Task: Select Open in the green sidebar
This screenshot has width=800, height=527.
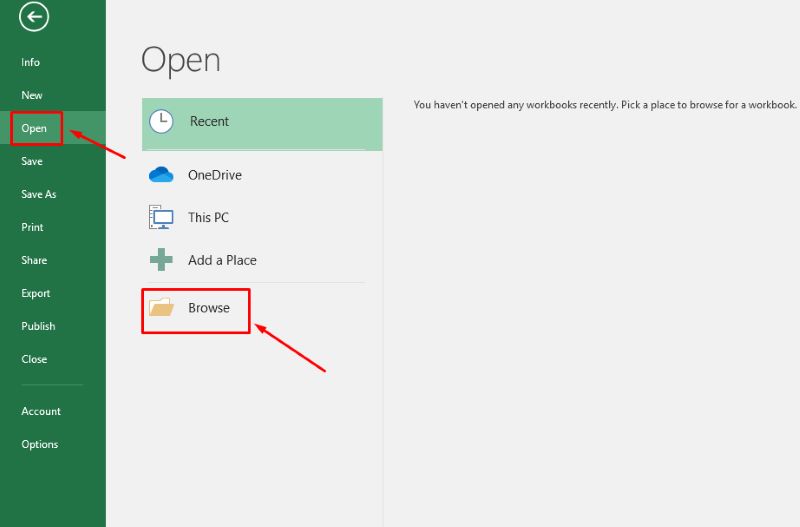Action: coord(34,128)
